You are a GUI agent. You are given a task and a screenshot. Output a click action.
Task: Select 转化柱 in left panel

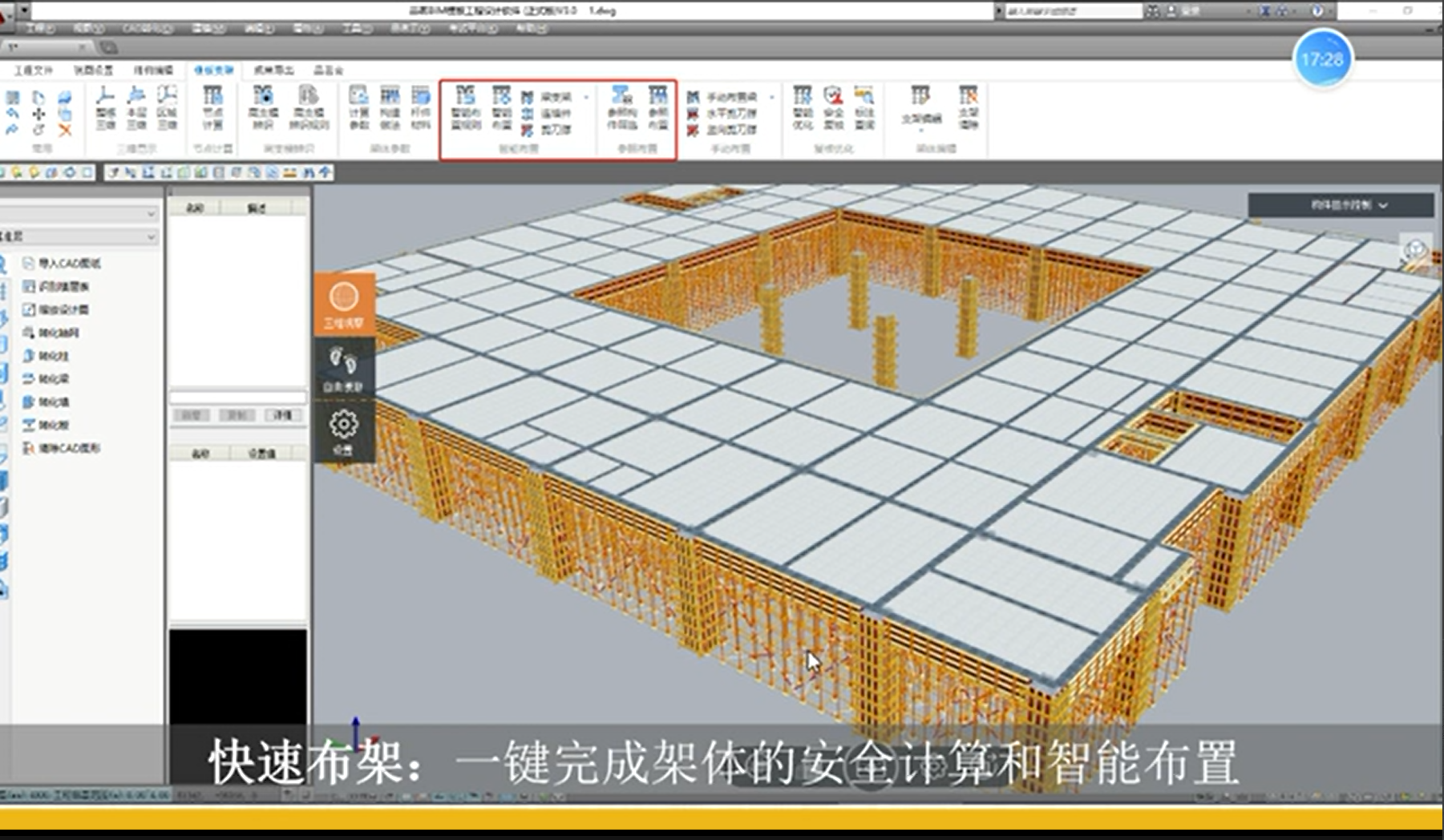[46, 356]
